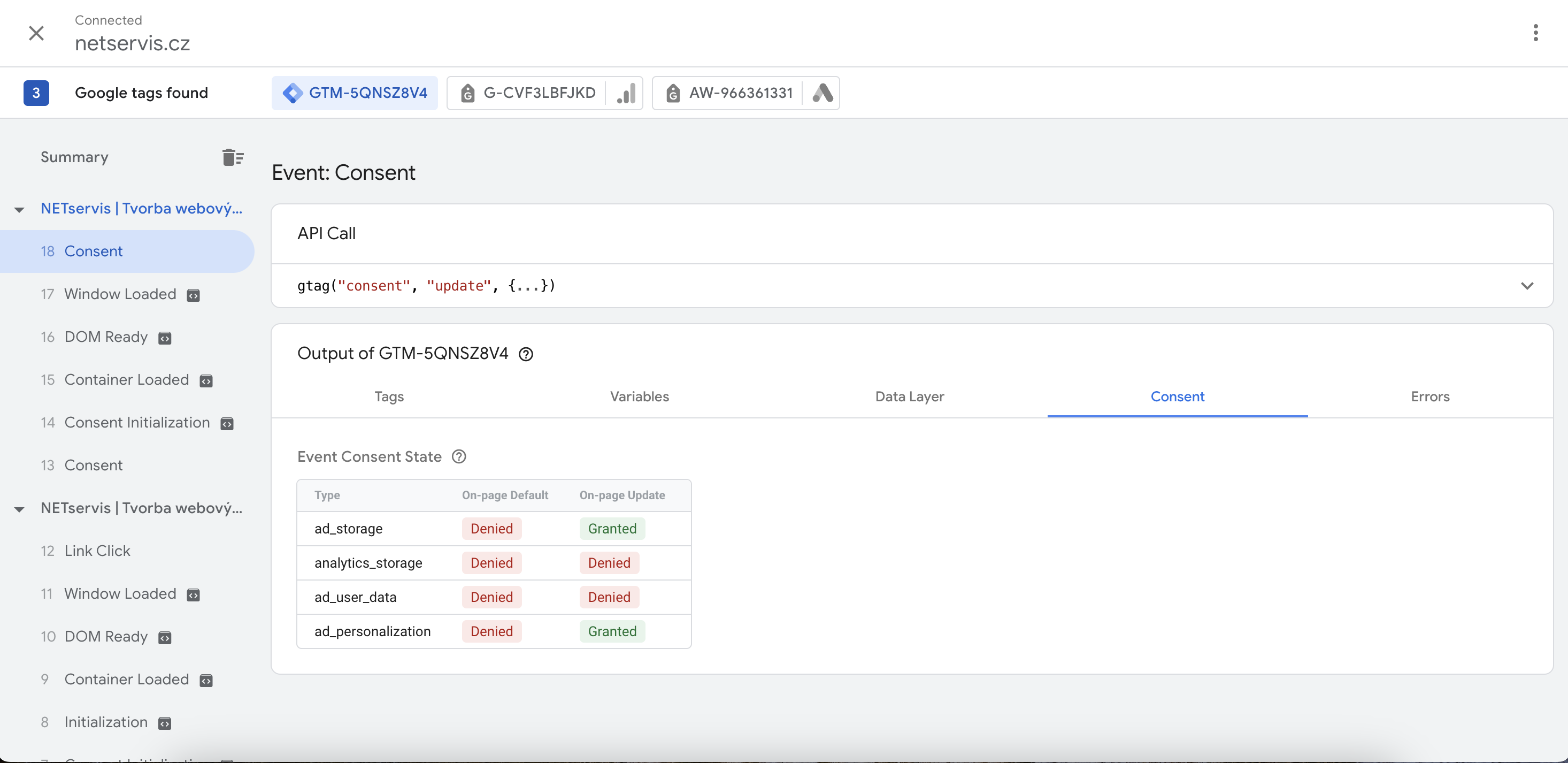1568x763 pixels.
Task: Open the Summary view
Action: pyautogui.click(x=74, y=157)
